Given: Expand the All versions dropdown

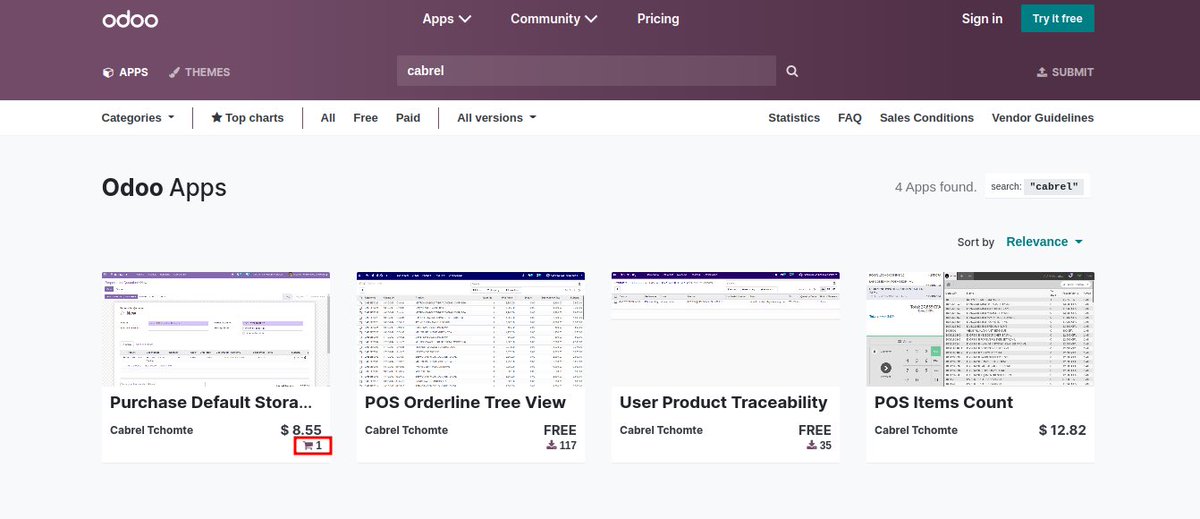Looking at the screenshot, I should click(x=497, y=118).
